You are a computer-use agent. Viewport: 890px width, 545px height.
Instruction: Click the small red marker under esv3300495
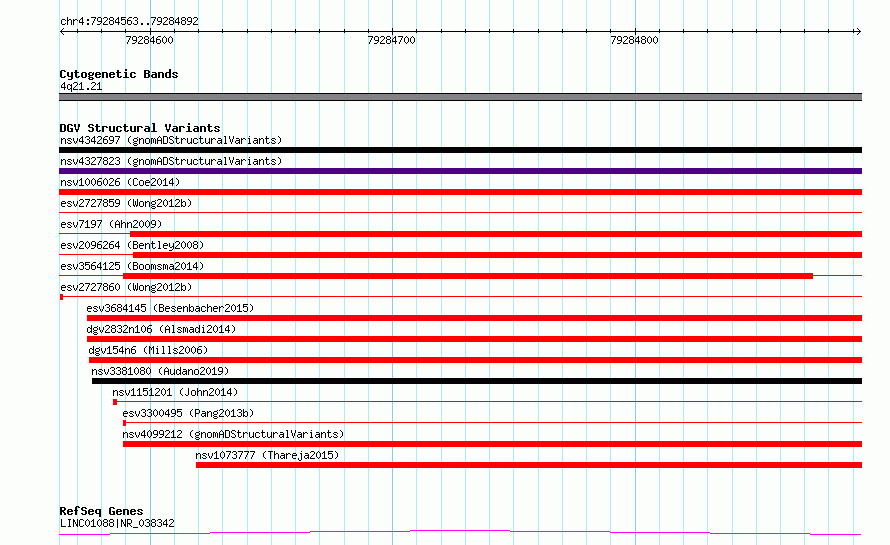coord(124,423)
